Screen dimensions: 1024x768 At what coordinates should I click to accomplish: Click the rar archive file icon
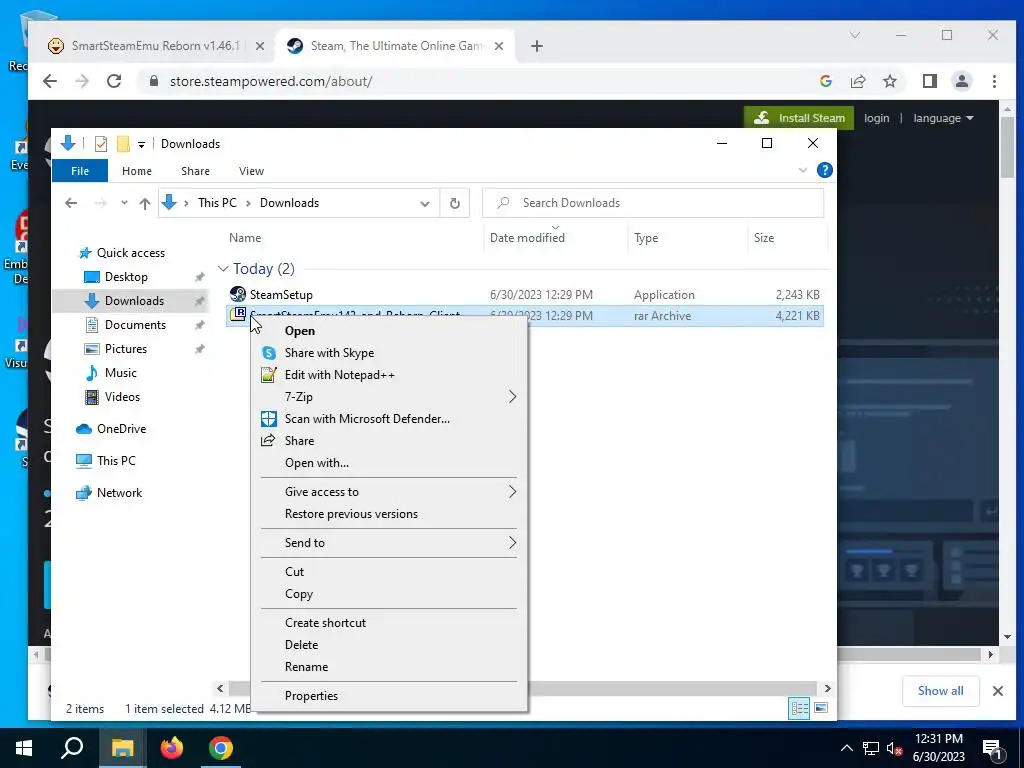(238, 315)
